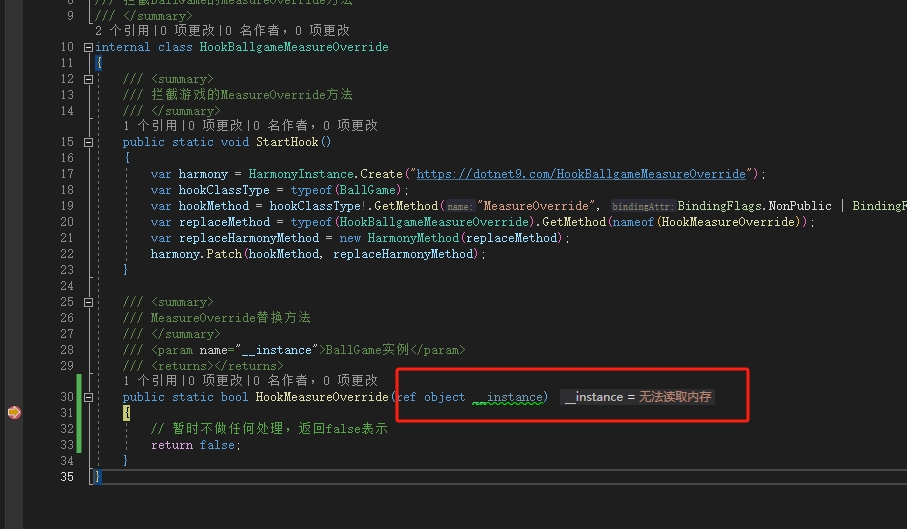The height and width of the screenshot is (529, 907).
Task: Click the closing brace on line 35
Action: point(98,477)
